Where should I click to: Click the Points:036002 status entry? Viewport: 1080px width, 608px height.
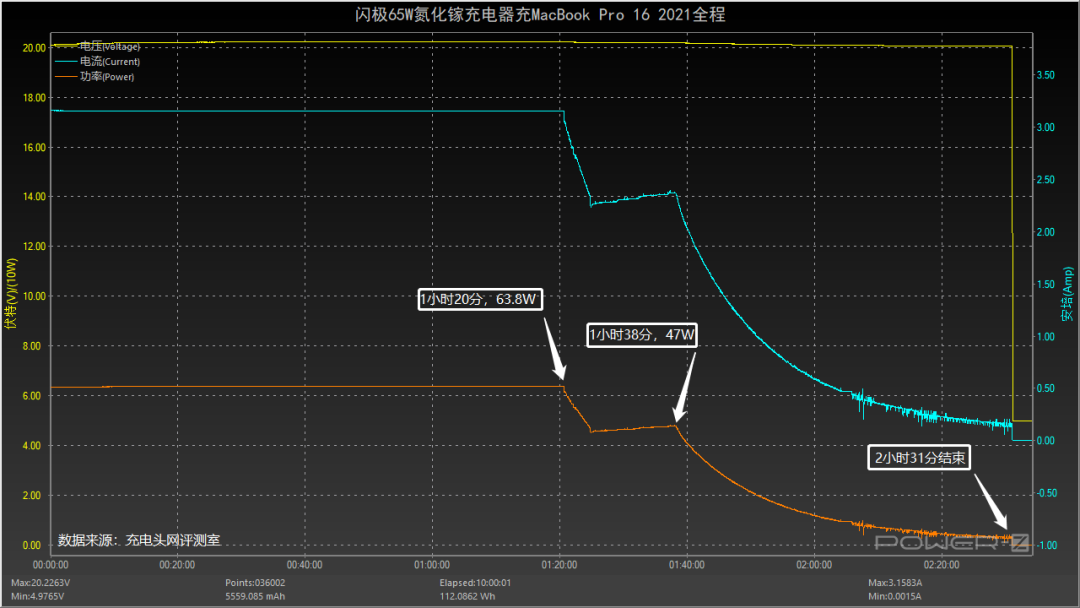coord(255,583)
